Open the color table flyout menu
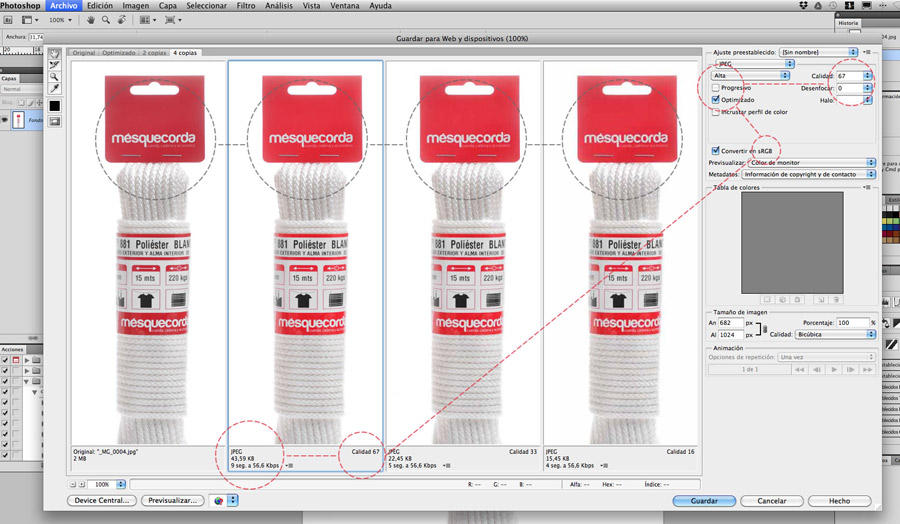Viewport: 900px width, 524px height. click(x=867, y=187)
